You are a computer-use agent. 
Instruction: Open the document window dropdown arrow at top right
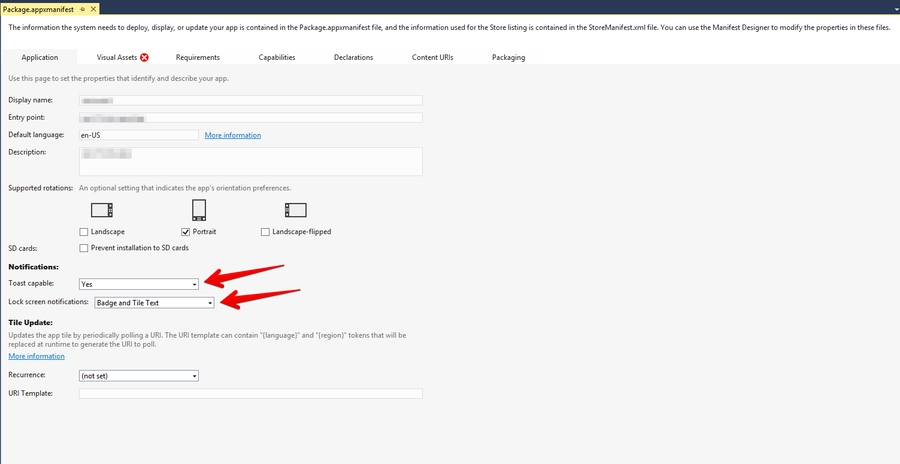click(893, 7)
